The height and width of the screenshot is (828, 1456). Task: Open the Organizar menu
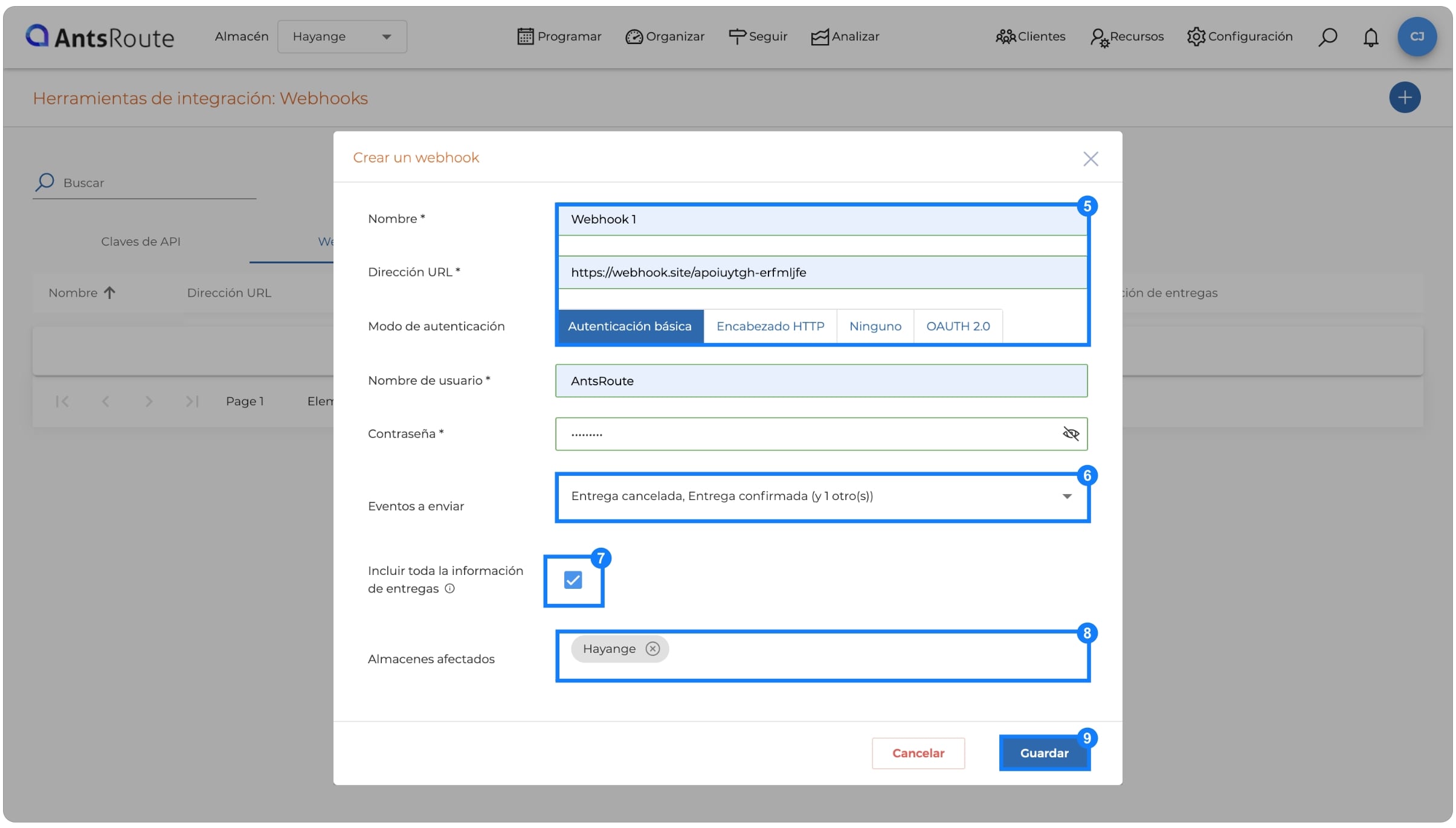click(x=665, y=37)
